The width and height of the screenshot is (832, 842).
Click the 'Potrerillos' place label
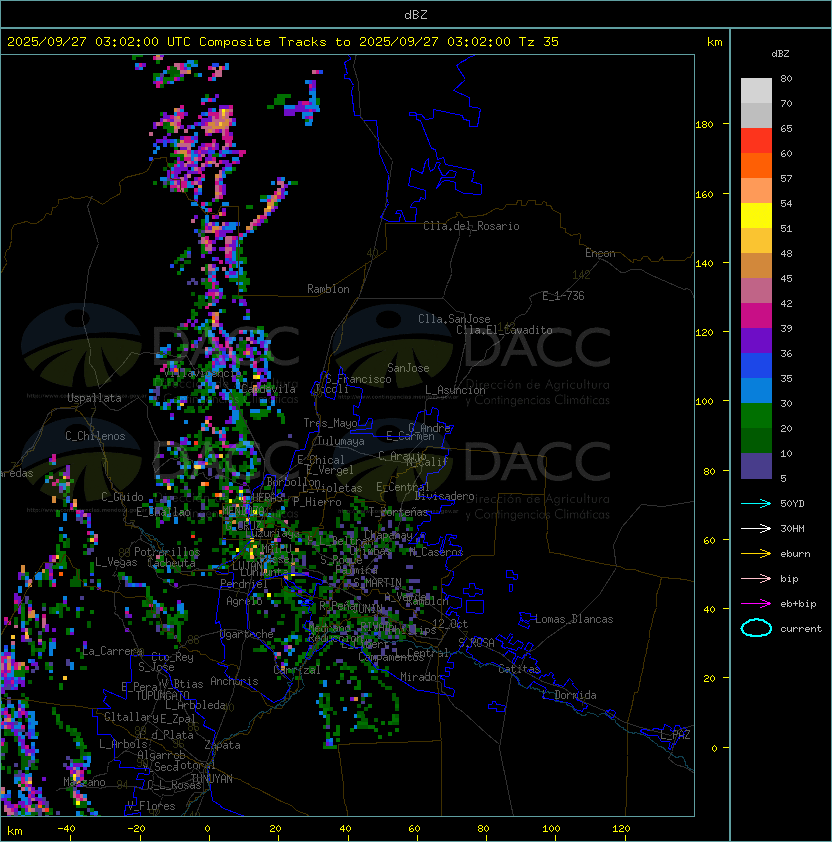[167, 552]
